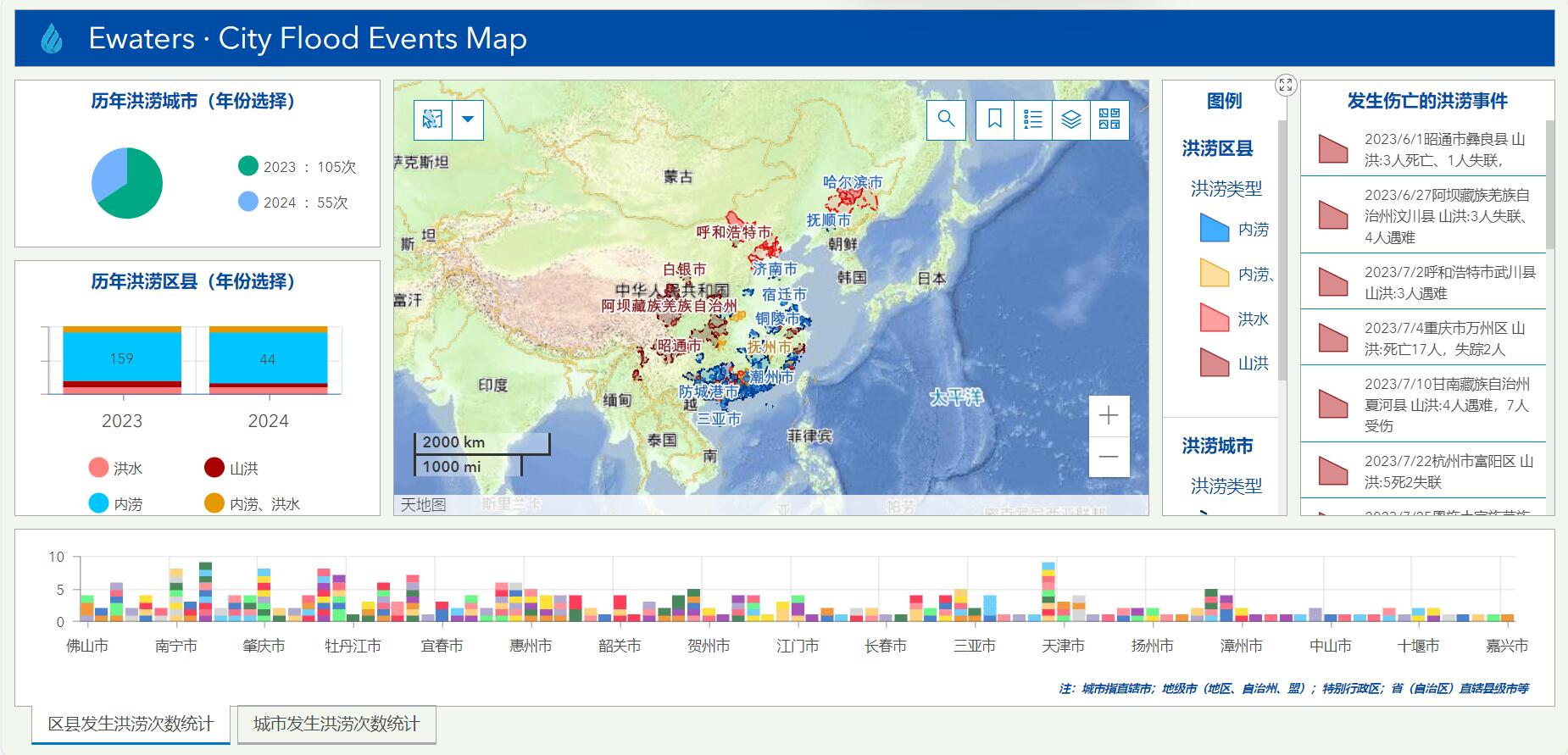Click the casualty events list scrollbar

point(1550,186)
